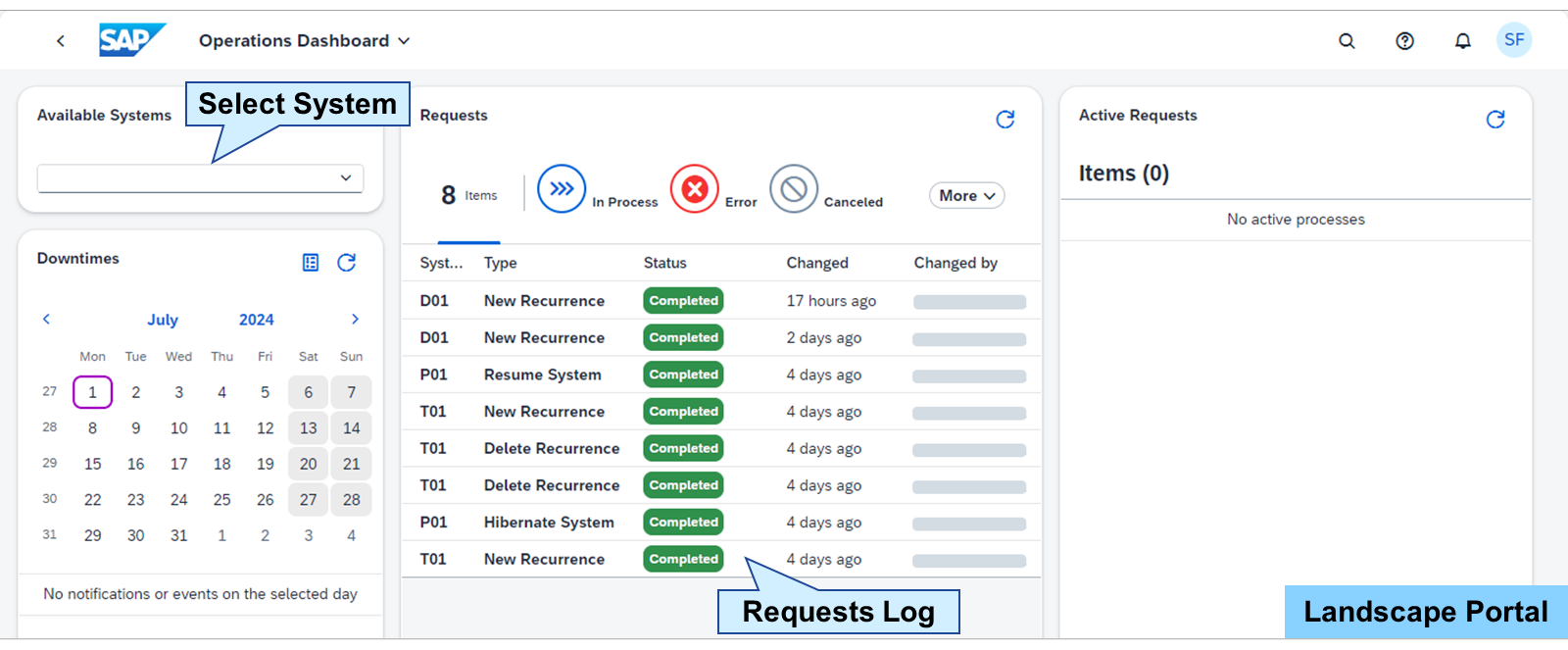The height and width of the screenshot is (650, 1568).
Task: Click 'No active processes' message
Action: coord(1296,220)
